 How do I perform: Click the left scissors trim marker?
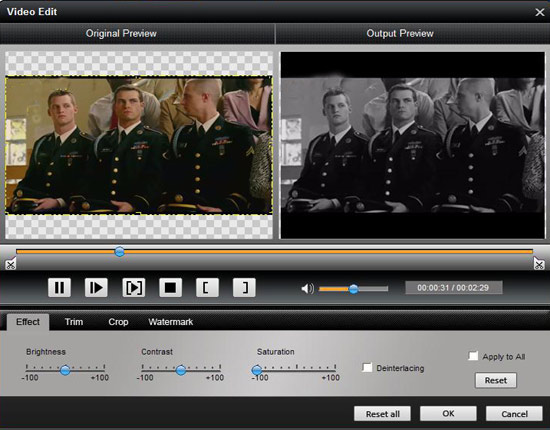pos(11,263)
